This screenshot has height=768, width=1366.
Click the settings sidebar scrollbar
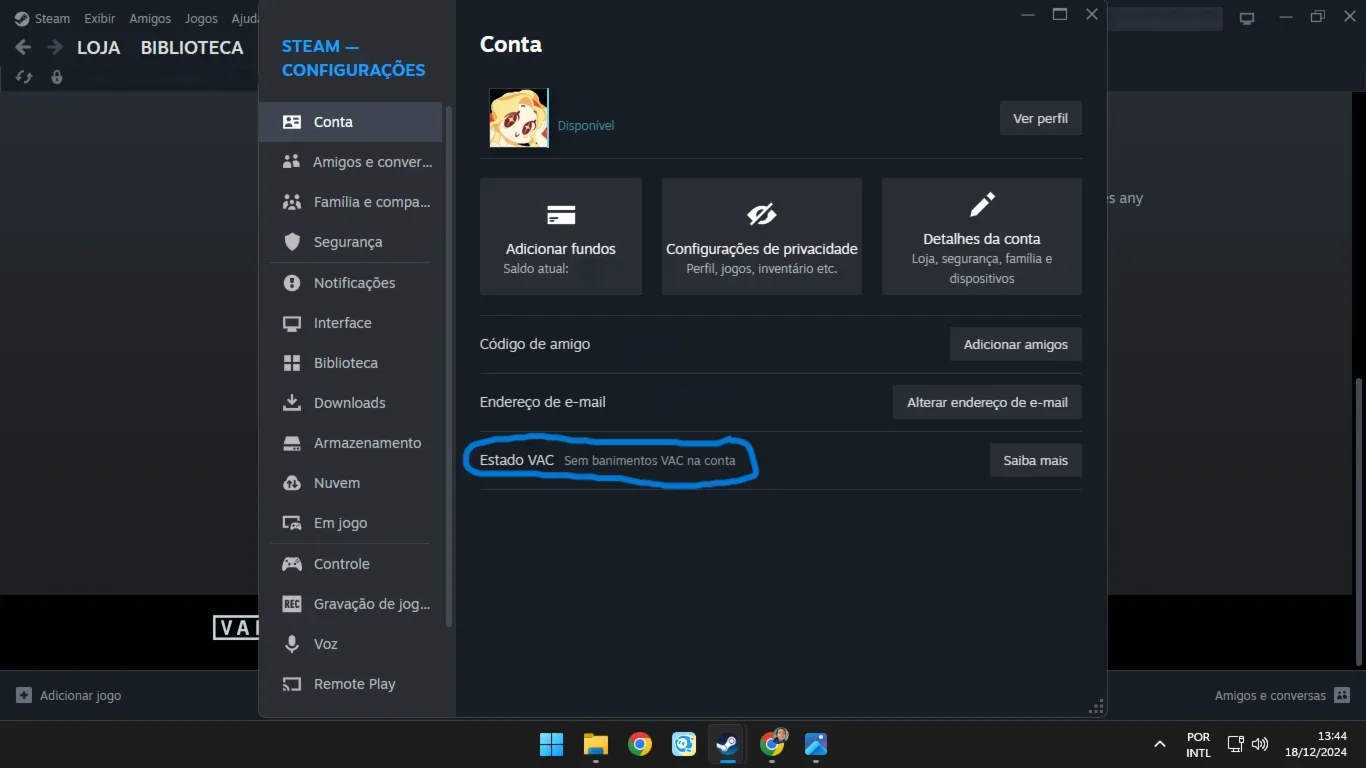[449, 365]
